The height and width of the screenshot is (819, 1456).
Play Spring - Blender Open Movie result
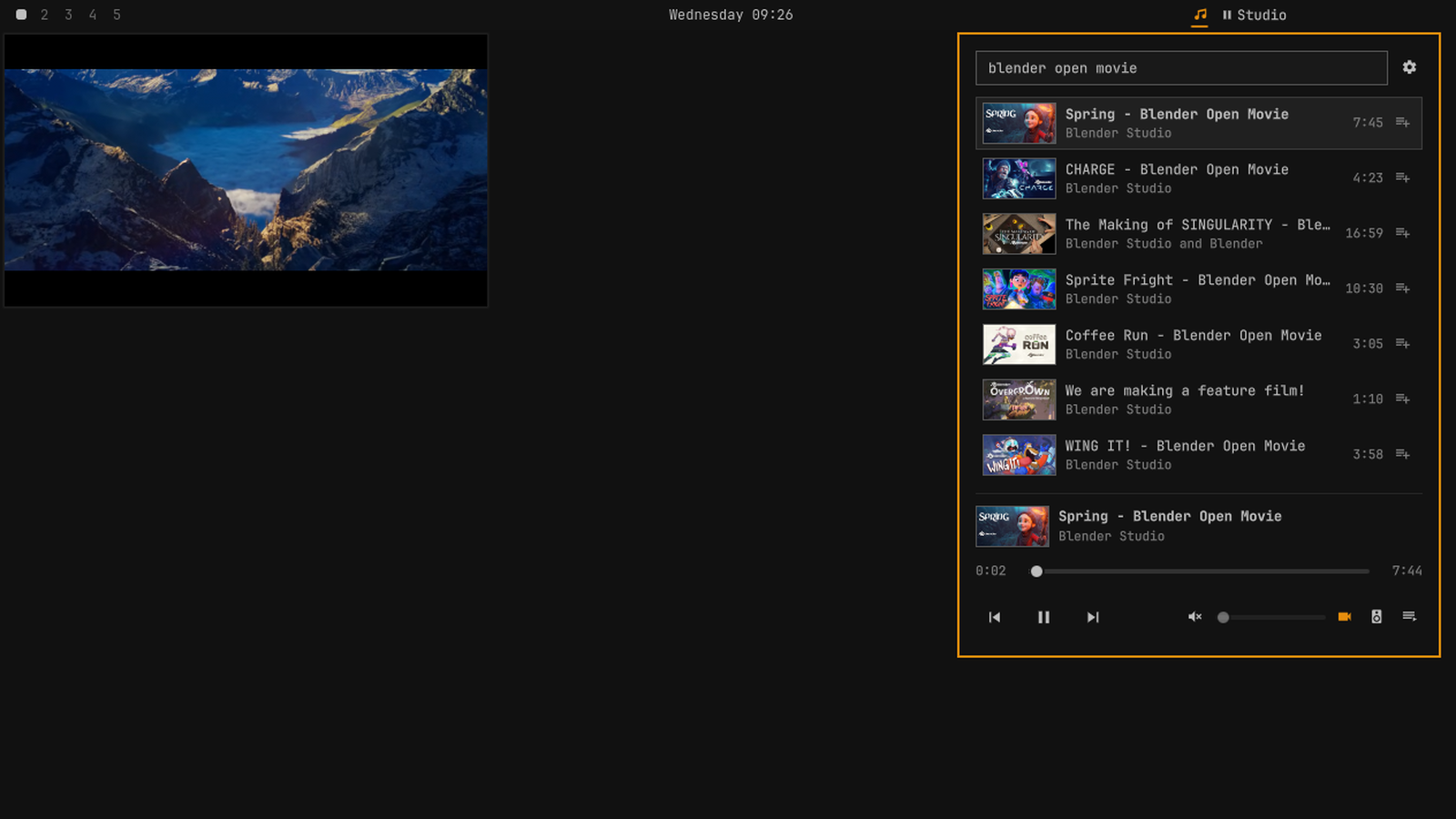(x=1198, y=123)
